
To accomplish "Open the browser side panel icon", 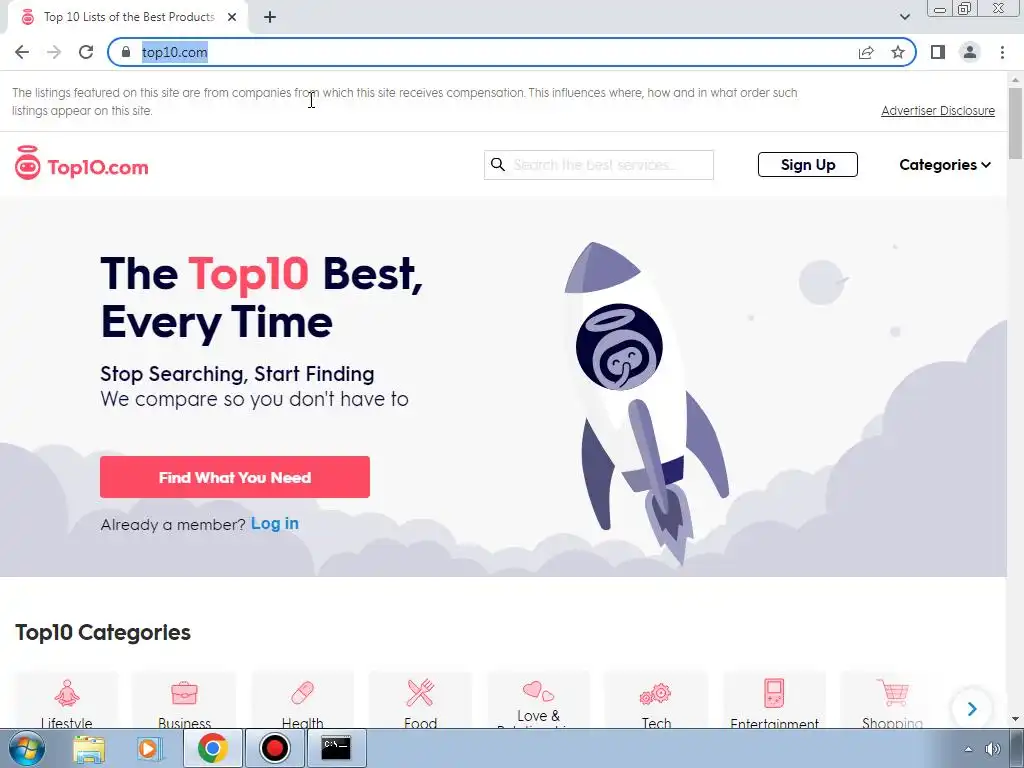I will coord(938,52).
